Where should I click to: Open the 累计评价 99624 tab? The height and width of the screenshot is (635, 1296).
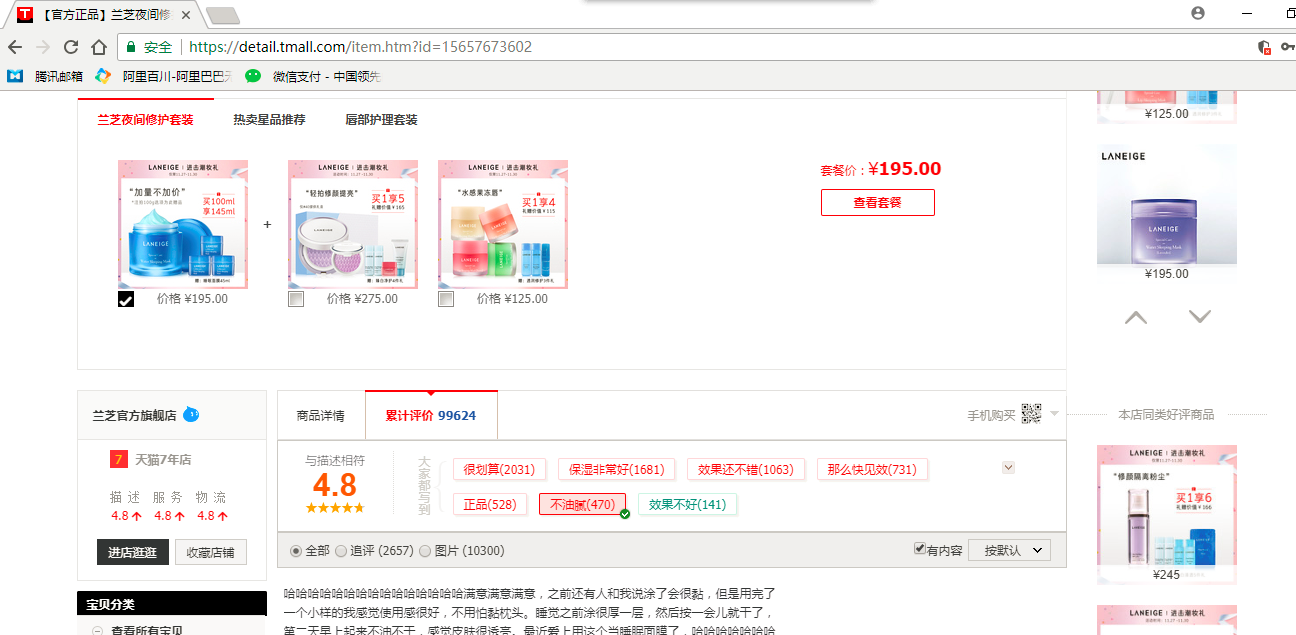[431, 416]
